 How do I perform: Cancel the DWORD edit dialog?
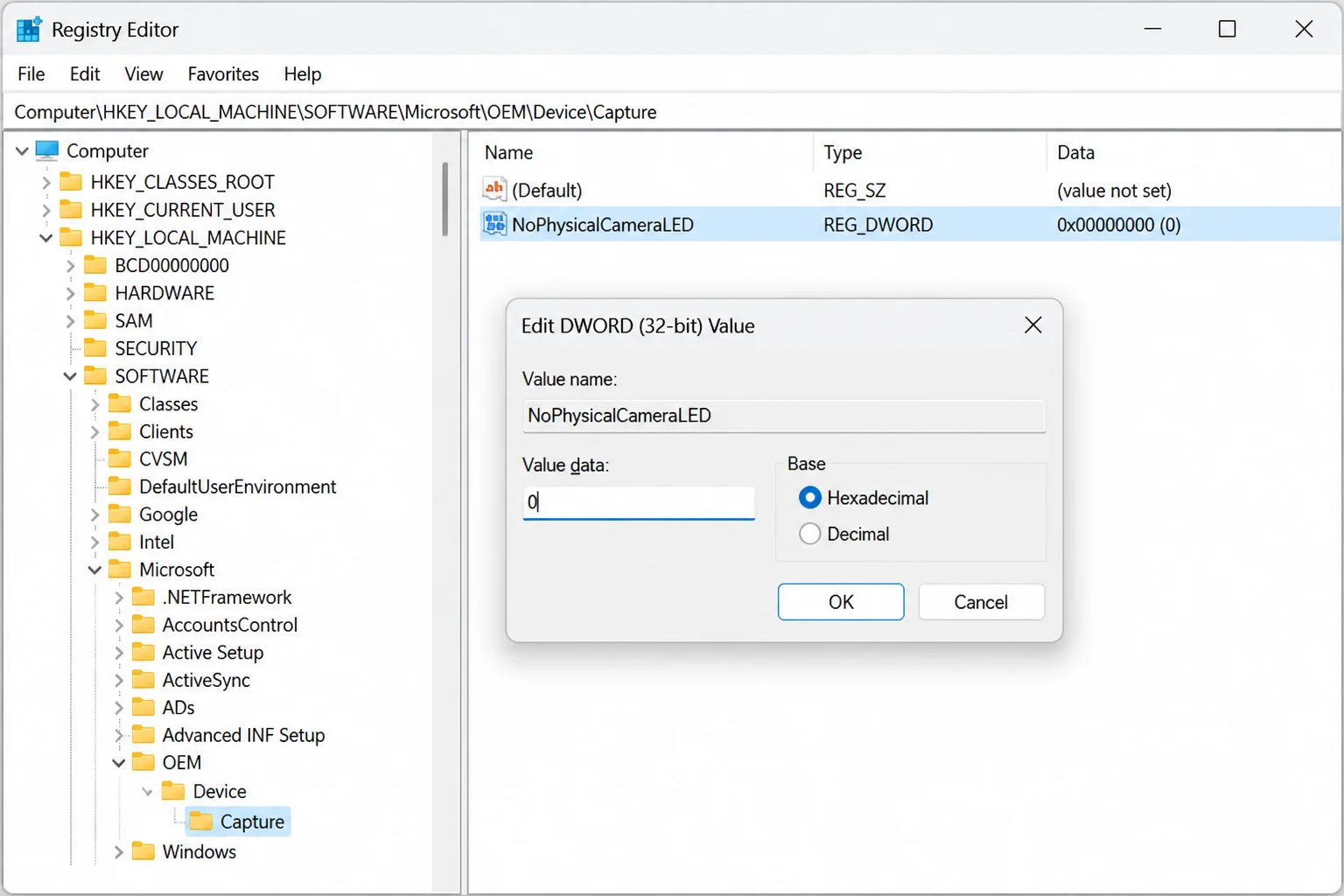(x=981, y=602)
